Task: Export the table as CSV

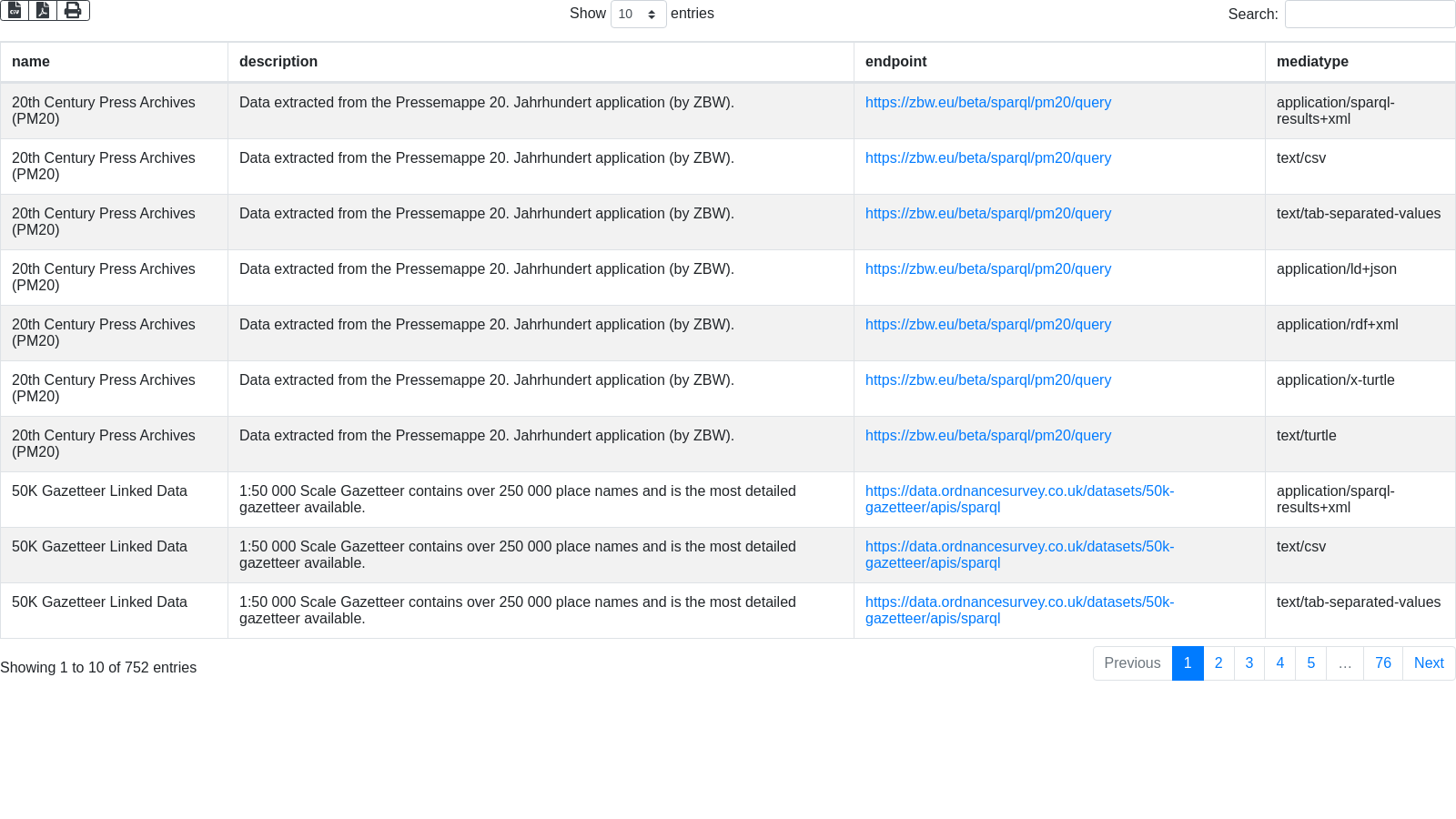Action: tap(15, 10)
